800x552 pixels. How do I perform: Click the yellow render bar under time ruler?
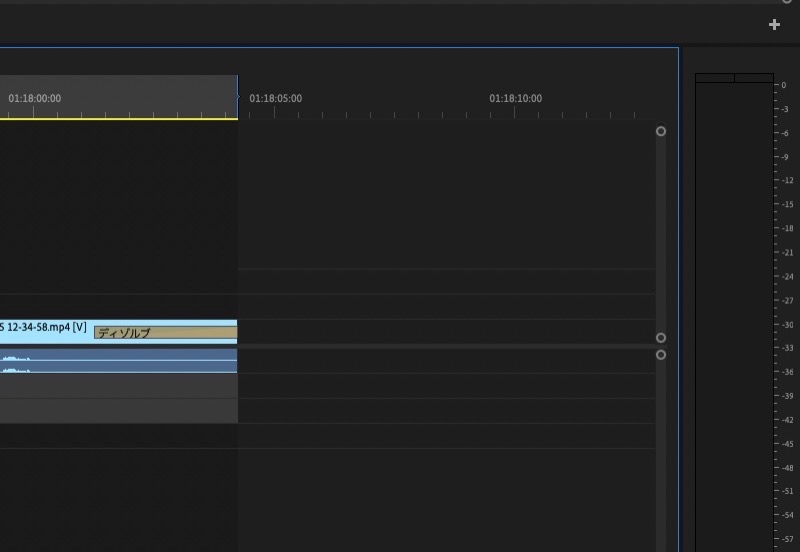(x=118, y=119)
